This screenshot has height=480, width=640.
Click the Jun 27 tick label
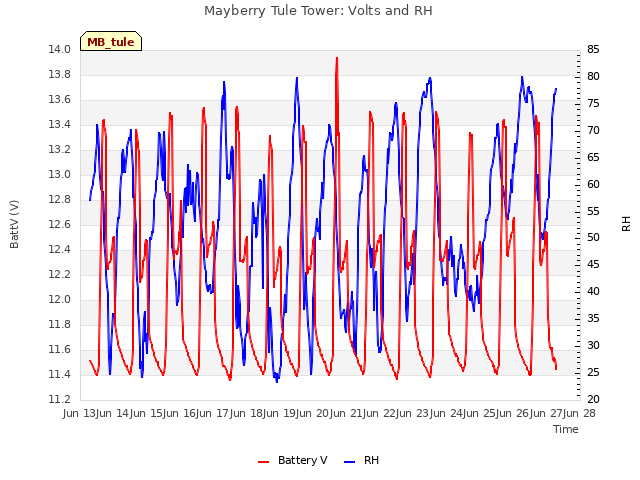[547, 413]
